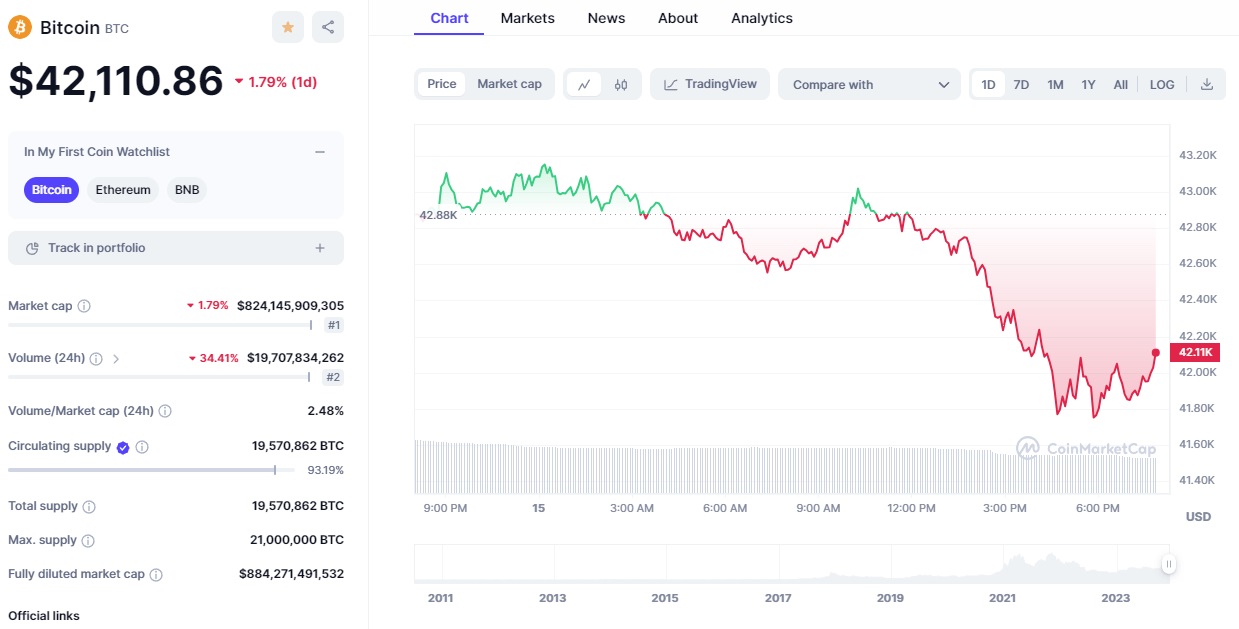Set chart range to 7D
Image resolution: width=1239 pixels, height=629 pixels.
click(1021, 85)
